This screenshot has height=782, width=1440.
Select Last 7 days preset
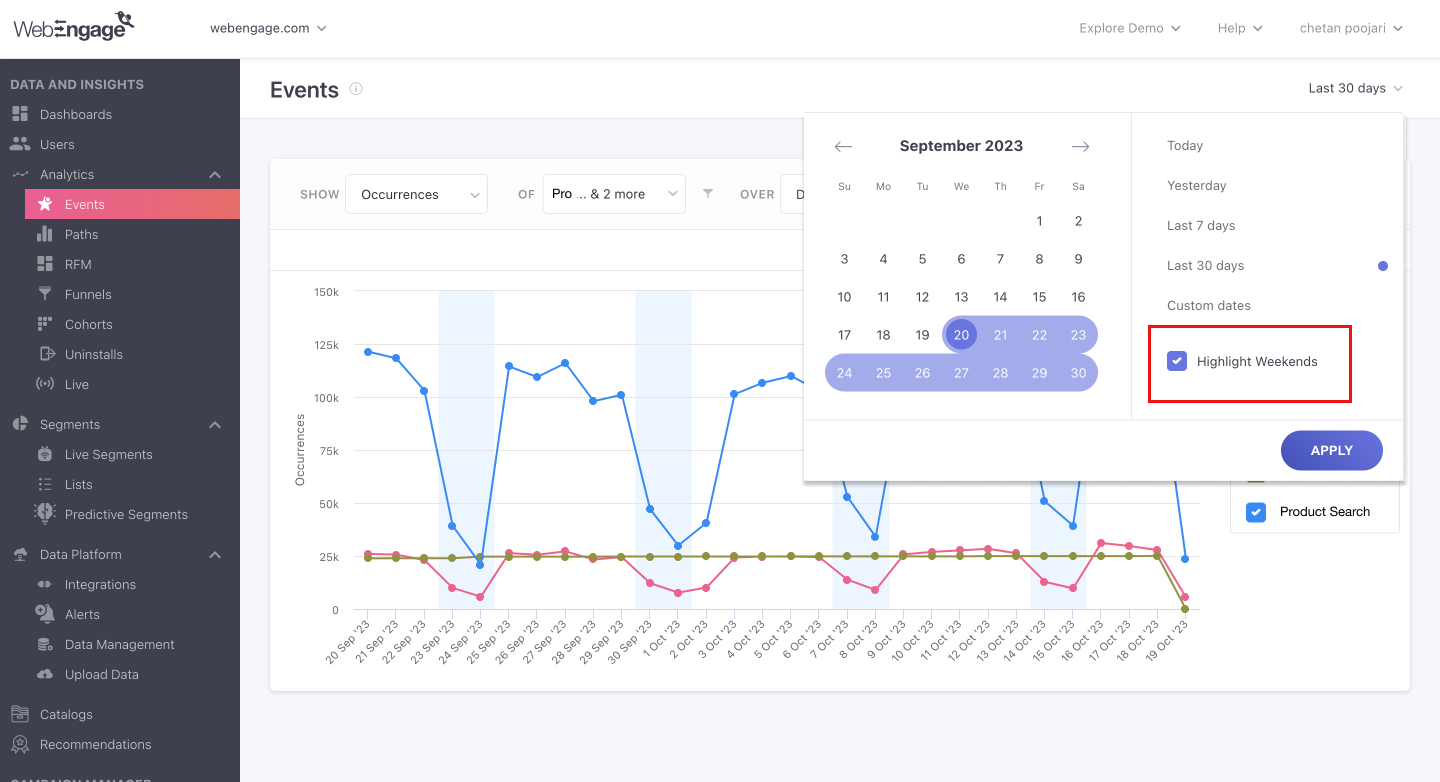click(x=1201, y=226)
